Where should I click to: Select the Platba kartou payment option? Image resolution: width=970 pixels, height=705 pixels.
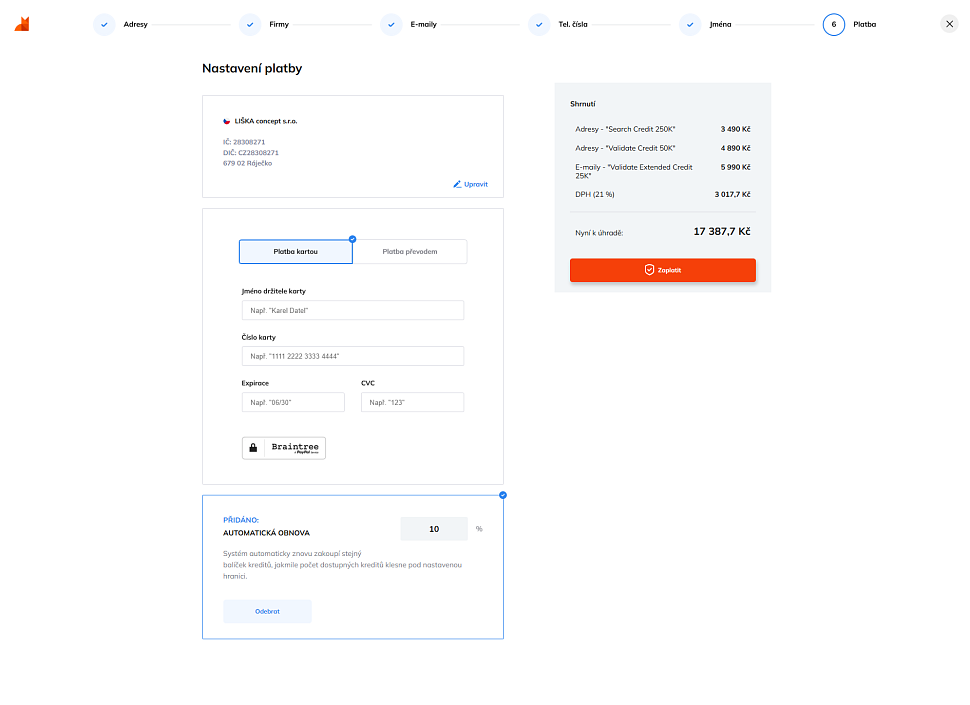click(x=296, y=252)
